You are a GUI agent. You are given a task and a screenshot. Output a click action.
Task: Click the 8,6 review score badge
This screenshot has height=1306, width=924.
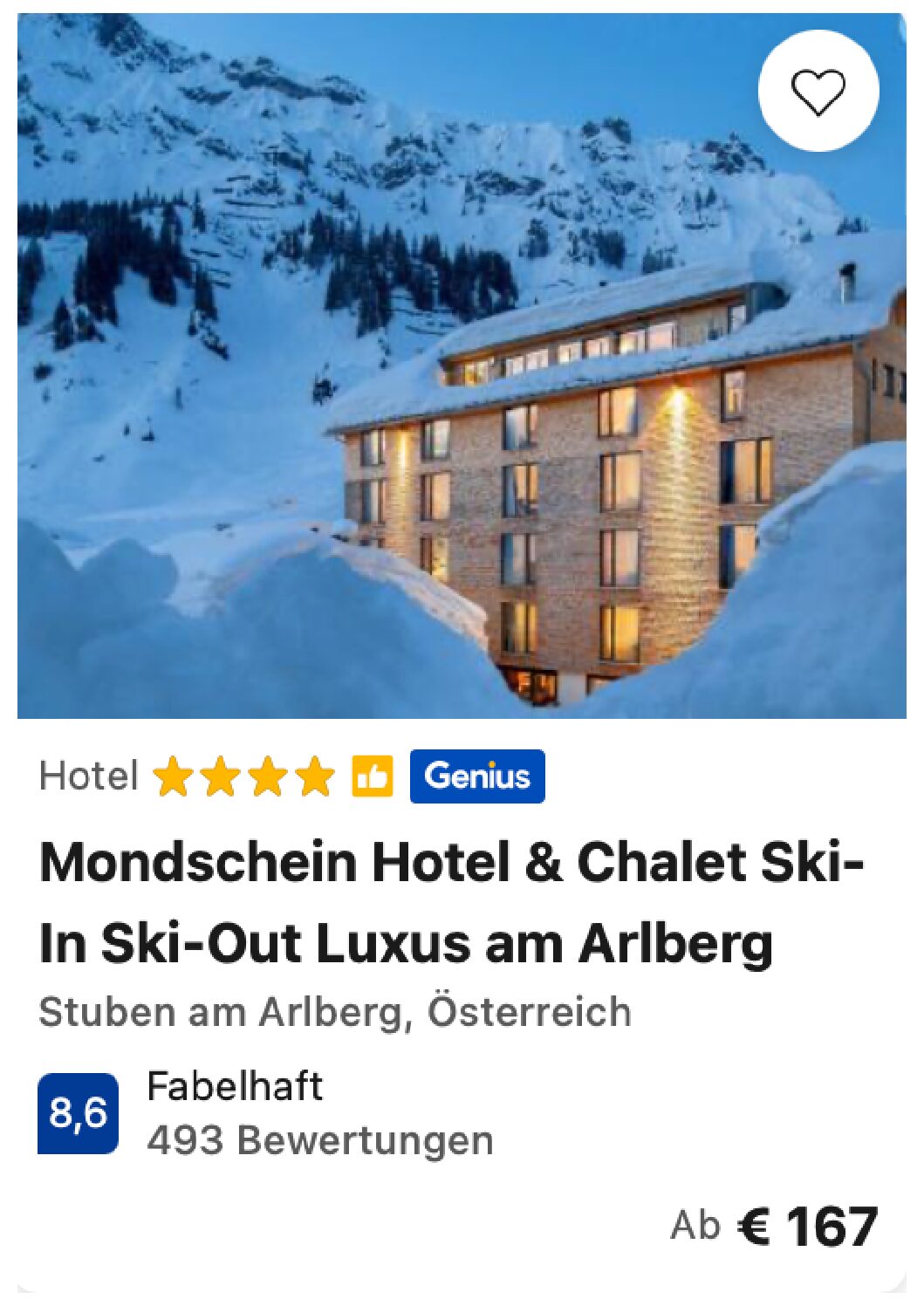tap(78, 1113)
